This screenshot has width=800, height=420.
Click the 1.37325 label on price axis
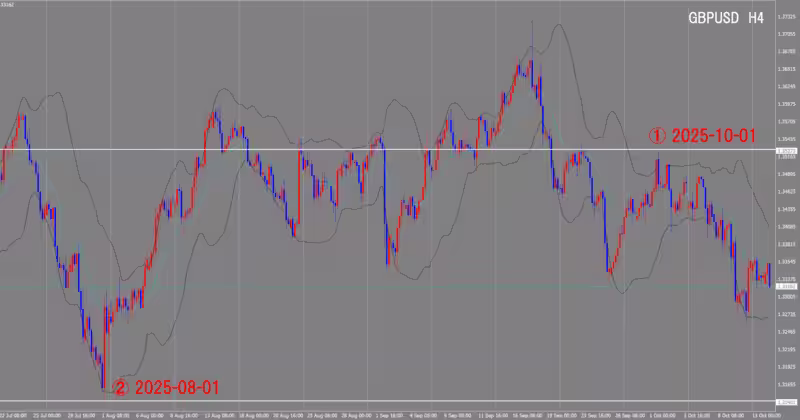pos(786,14)
